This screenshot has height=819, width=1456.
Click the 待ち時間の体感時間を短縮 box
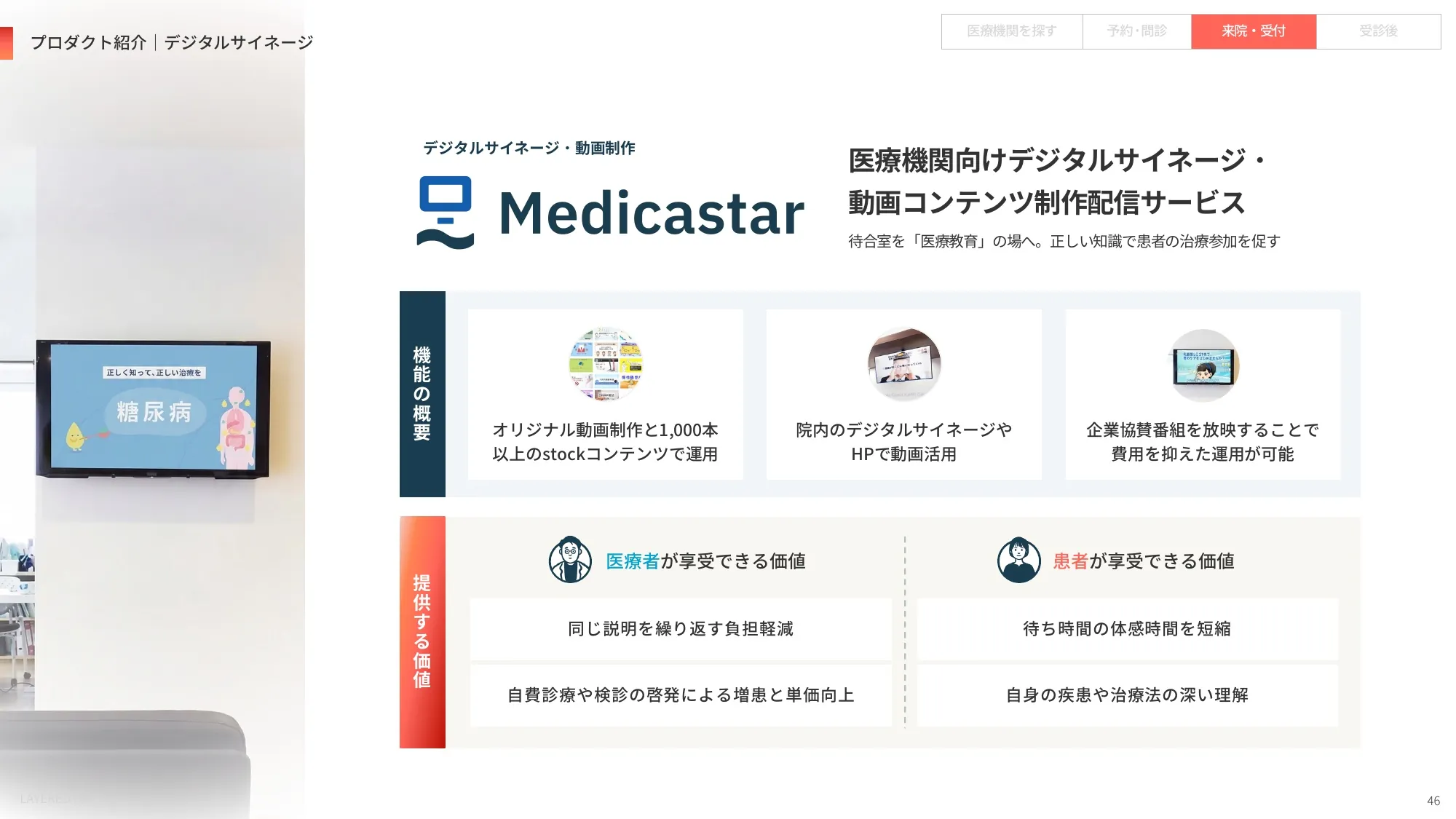pos(1128,629)
